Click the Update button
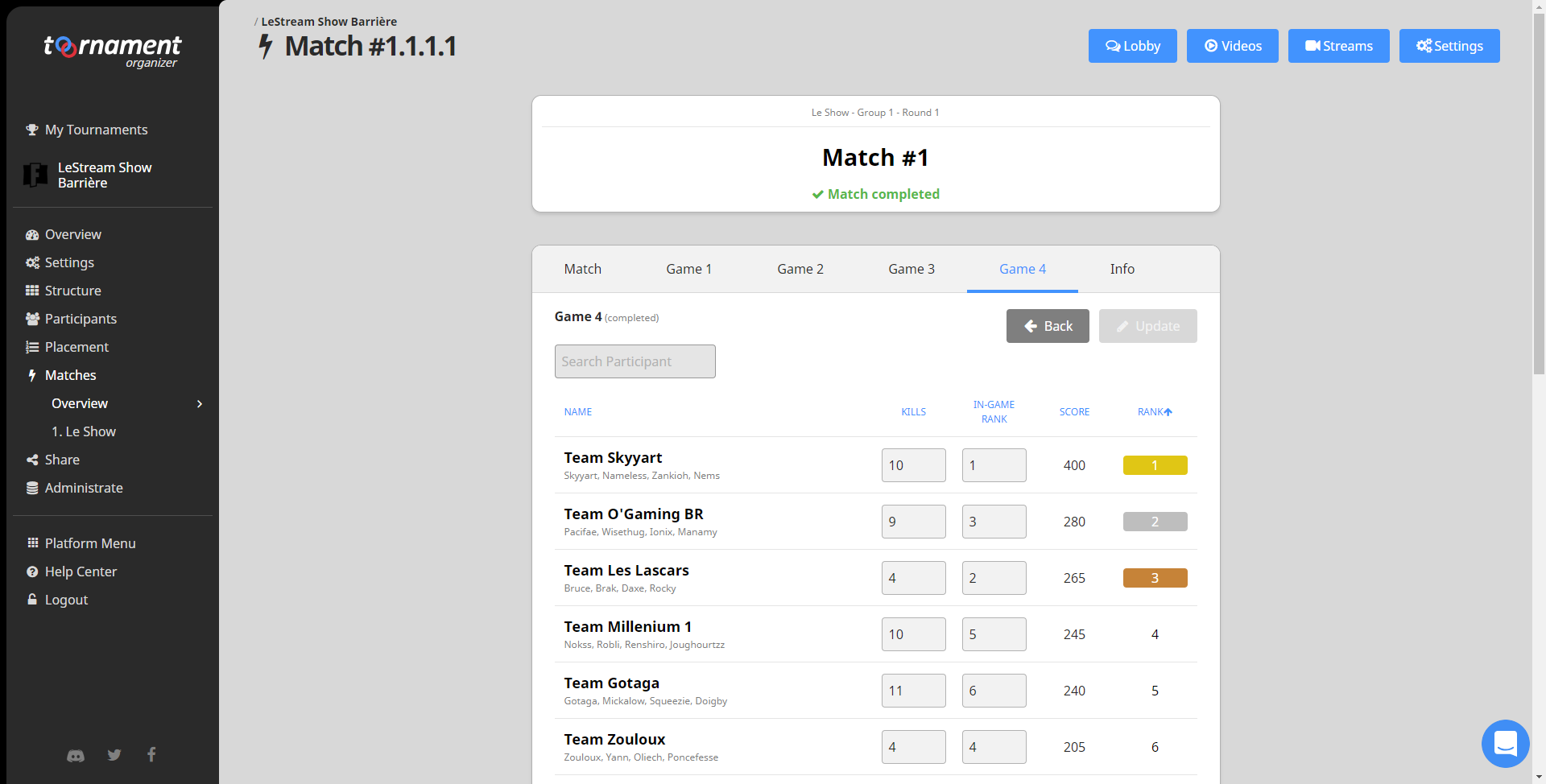This screenshot has height=784, width=1546. pyautogui.click(x=1148, y=326)
